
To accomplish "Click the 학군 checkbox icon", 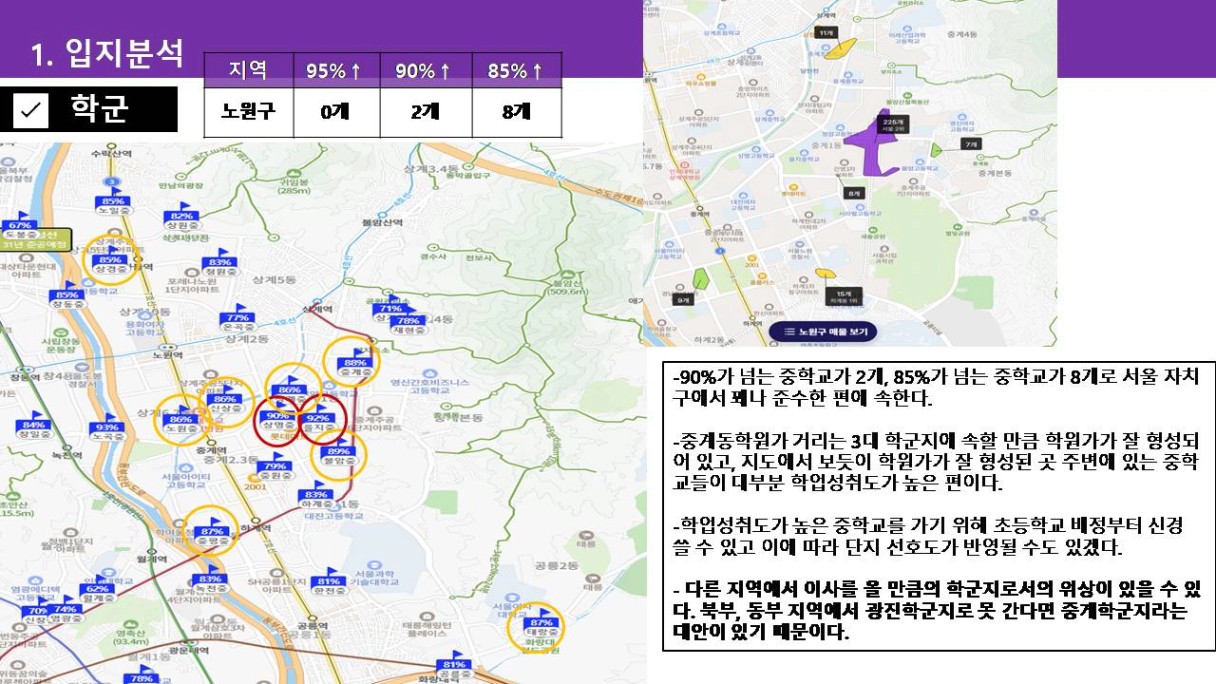I will (x=33, y=110).
